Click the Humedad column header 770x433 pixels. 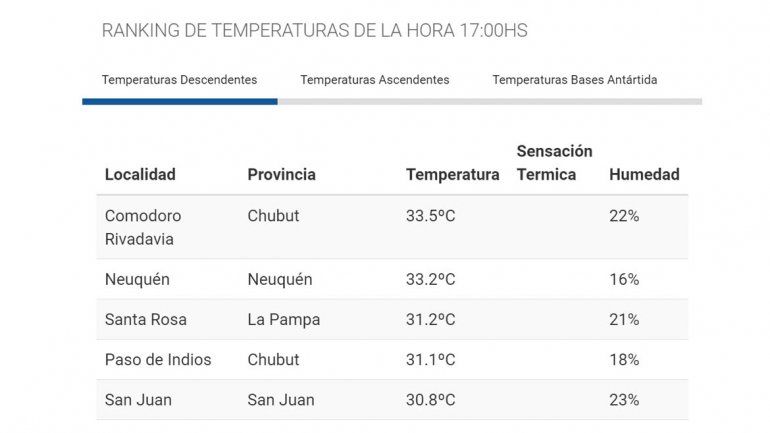tap(644, 174)
